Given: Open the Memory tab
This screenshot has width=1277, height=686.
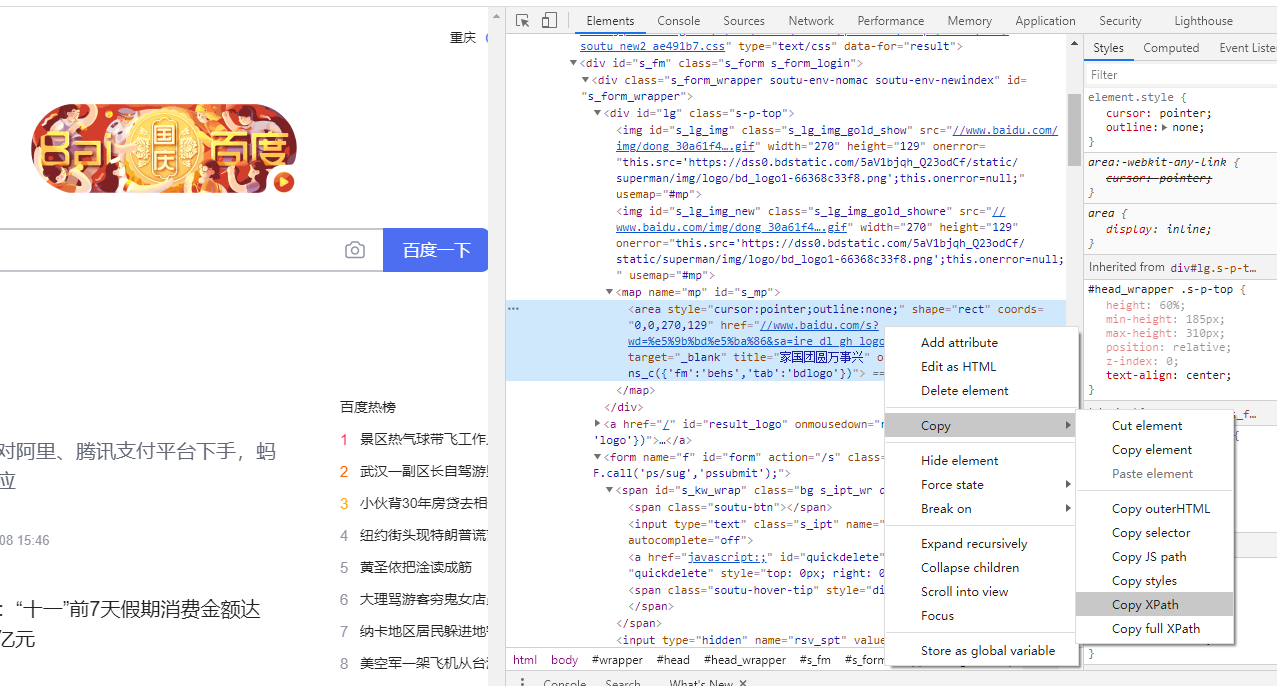Looking at the screenshot, I should pyautogui.click(x=969, y=21).
